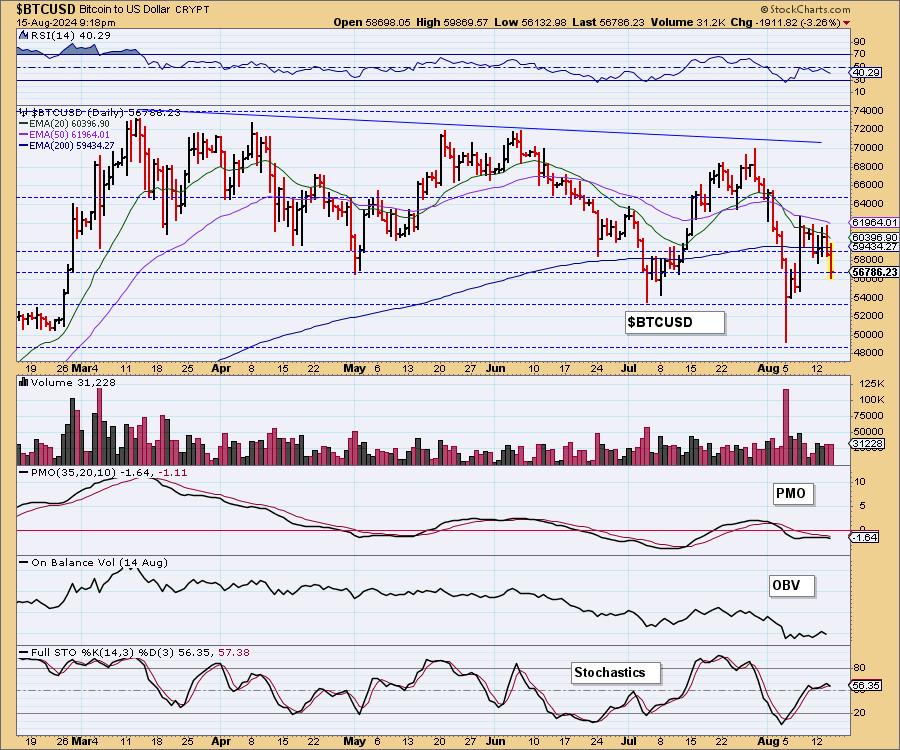Image resolution: width=900 pixels, height=750 pixels.
Task: Click the PMO annotation box
Action: [x=791, y=493]
